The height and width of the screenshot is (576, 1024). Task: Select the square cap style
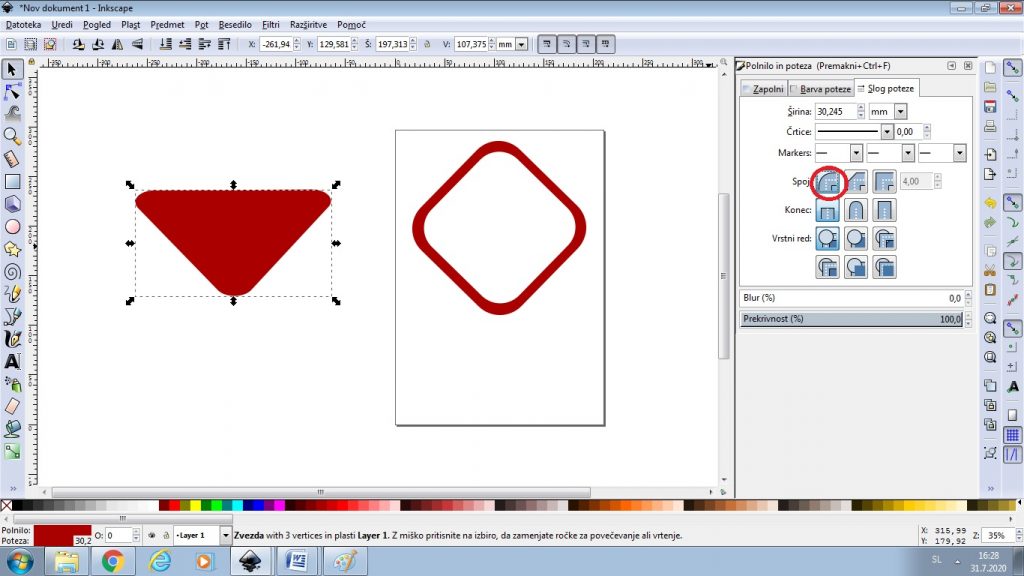[x=884, y=210]
